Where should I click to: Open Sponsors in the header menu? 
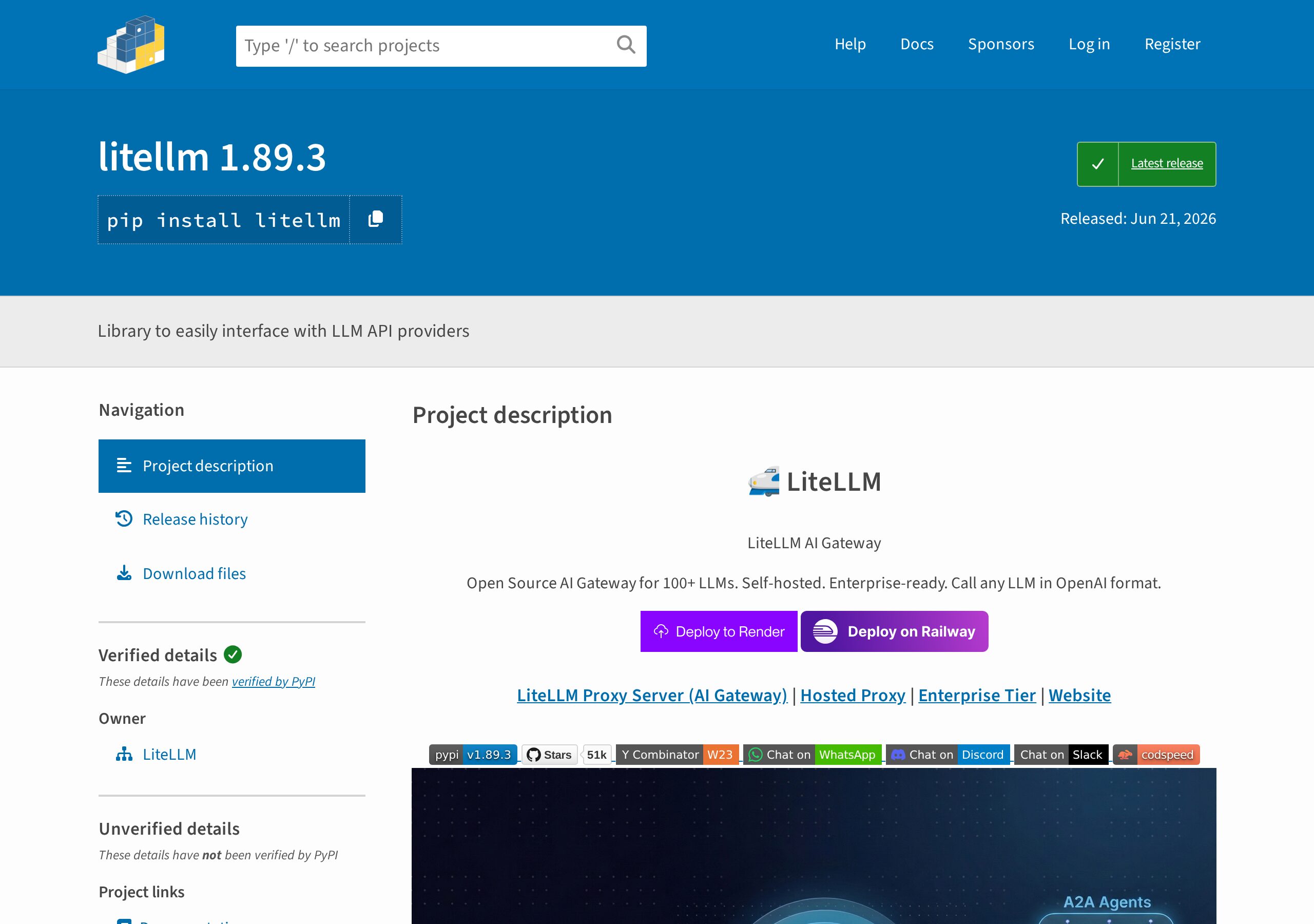click(1001, 44)
